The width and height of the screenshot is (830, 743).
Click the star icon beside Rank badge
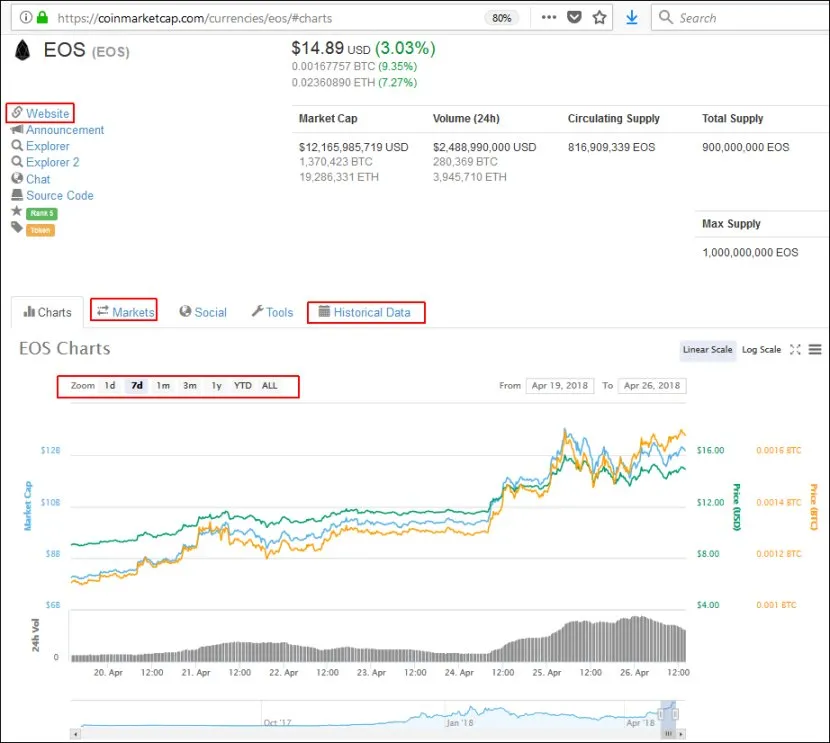click(16, 211)
